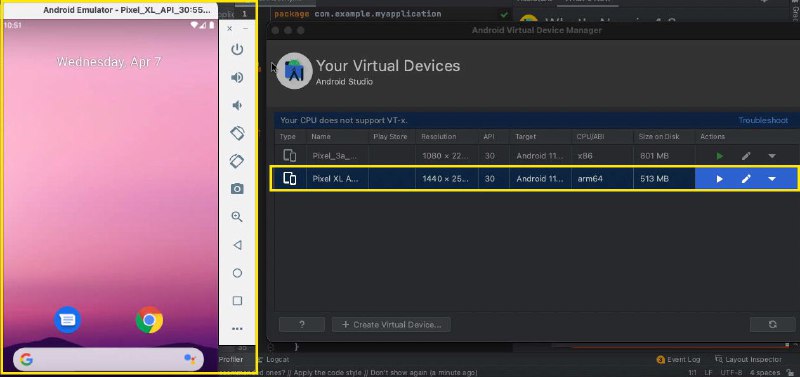
Task: Open the Layout Inspector tool window
Action: point(749,359)
